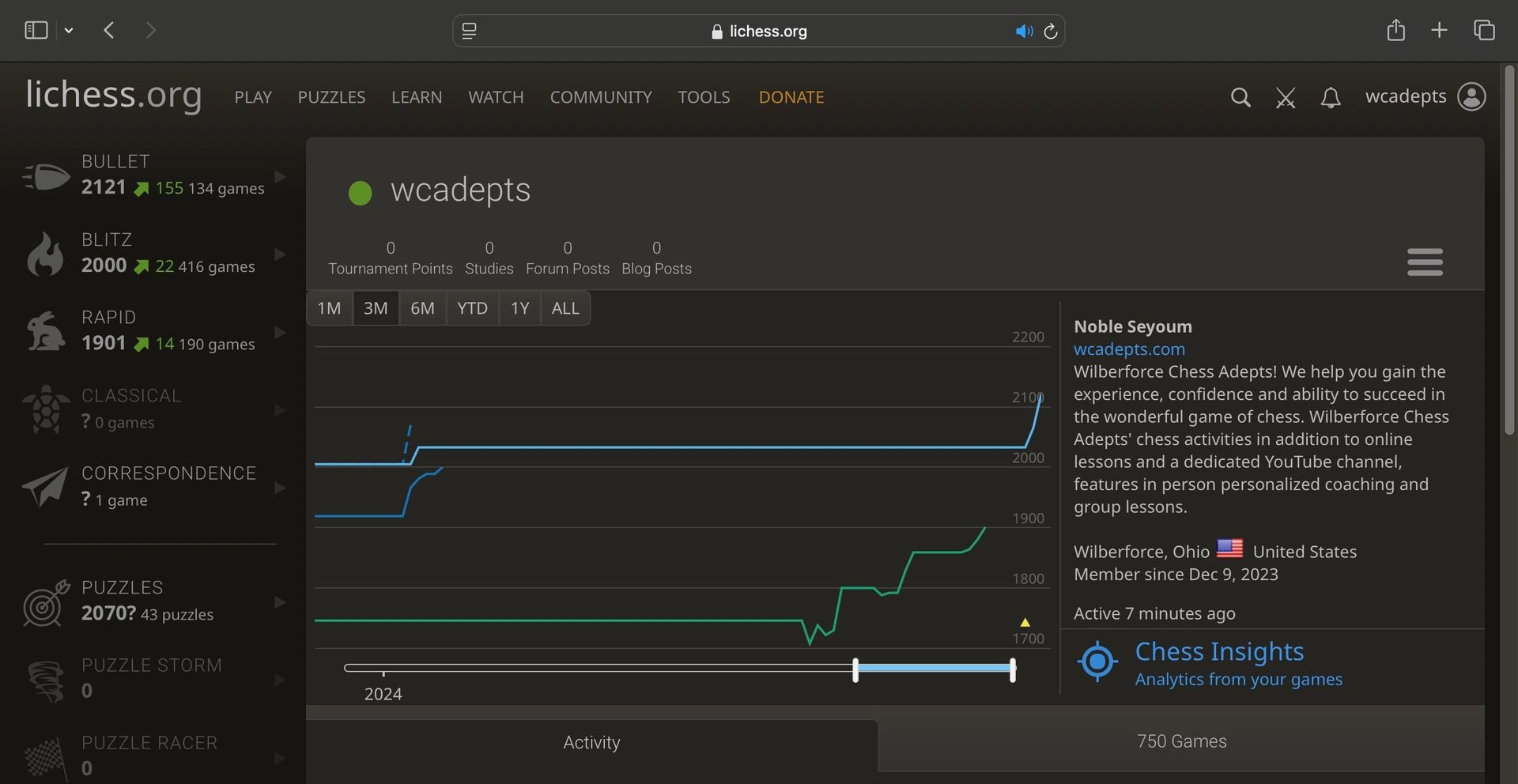View Tournament Points stat
Screen dimensions: 1518x784
click(x=391, y=258)
